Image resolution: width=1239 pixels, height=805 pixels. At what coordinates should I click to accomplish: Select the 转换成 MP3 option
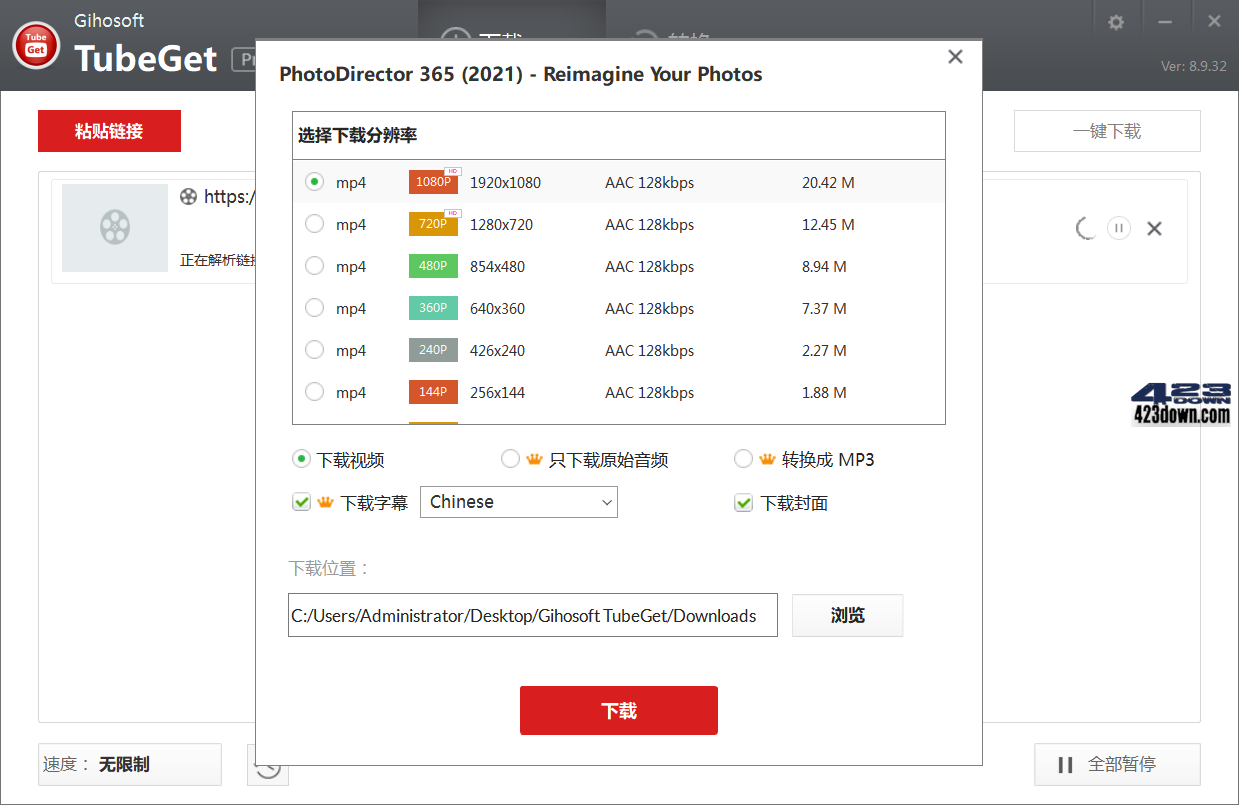point(743,458)
